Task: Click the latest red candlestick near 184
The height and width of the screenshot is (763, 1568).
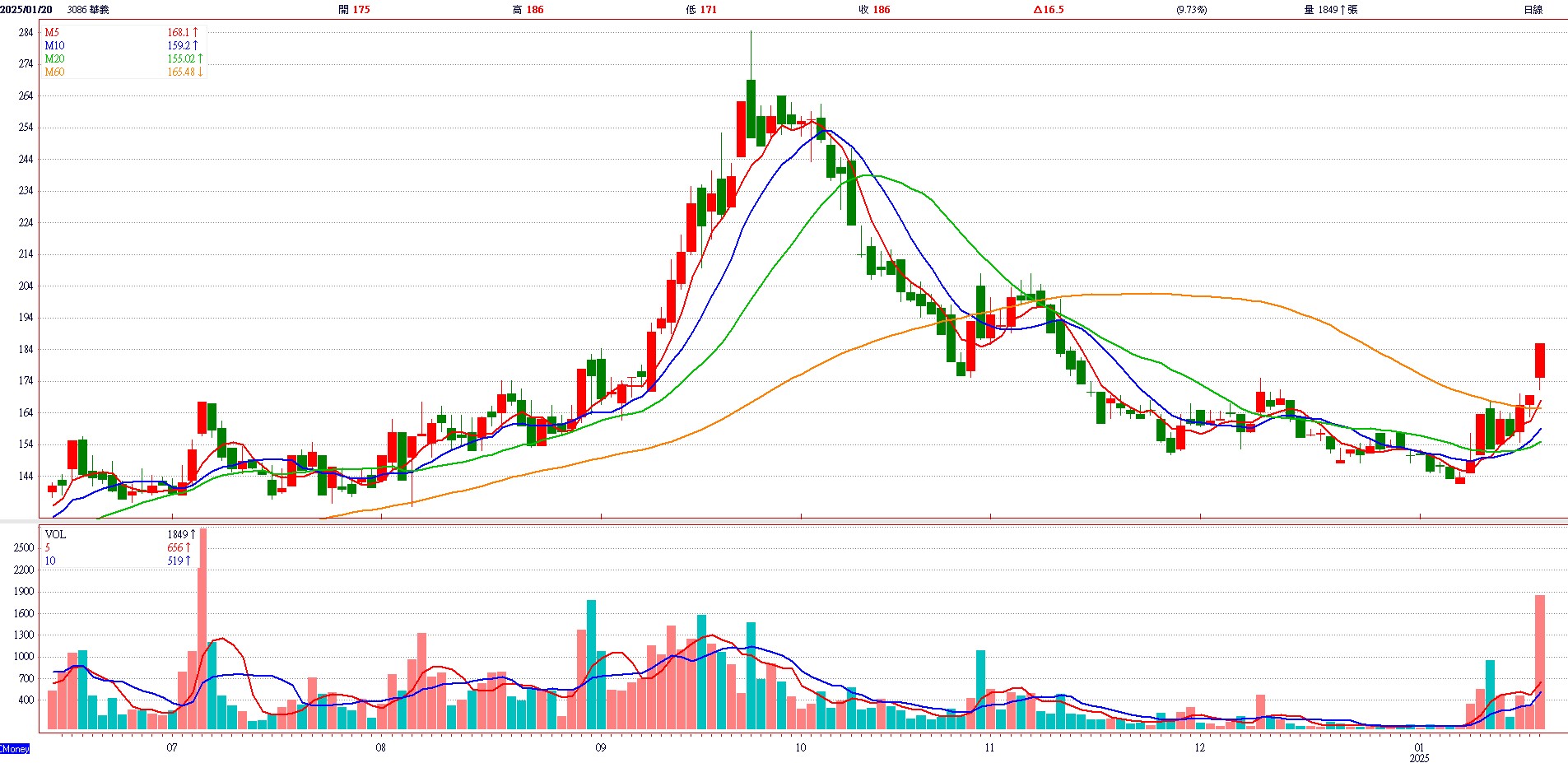Action: (1539, 360)
